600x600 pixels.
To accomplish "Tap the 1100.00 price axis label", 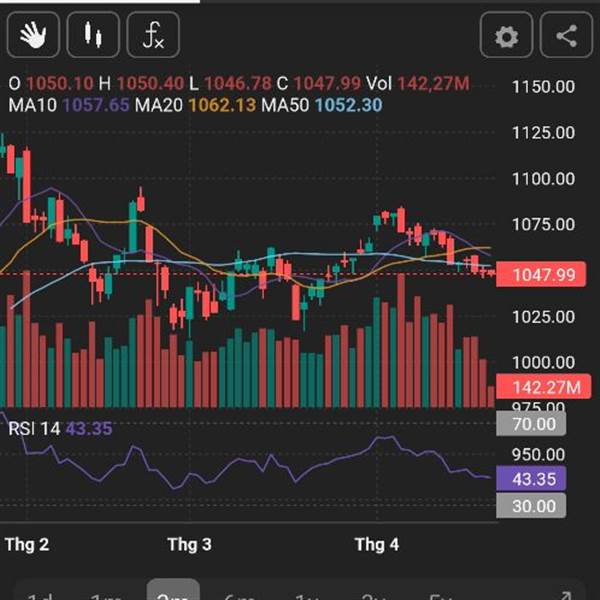I will pos(543,179).
